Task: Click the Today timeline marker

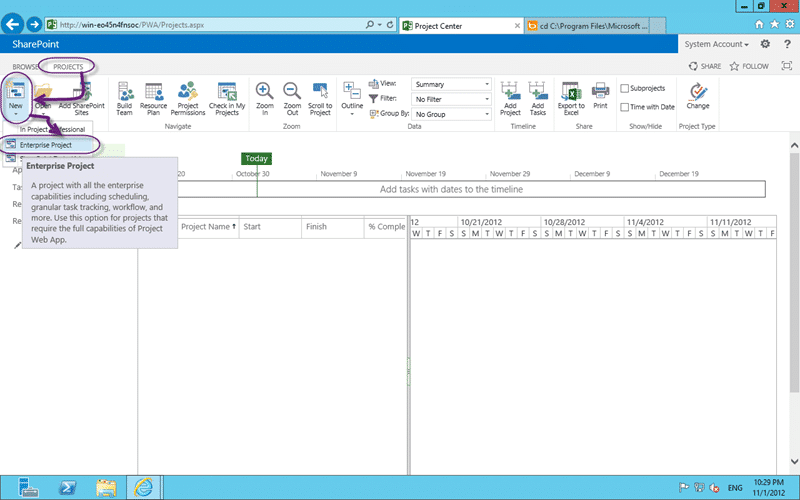Action: (256, 159)
